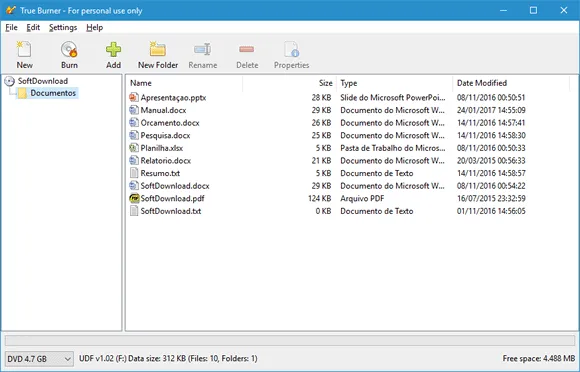Click the 21 KB size value
Viewport: 580px width, 372px height.
coord(321,160)
